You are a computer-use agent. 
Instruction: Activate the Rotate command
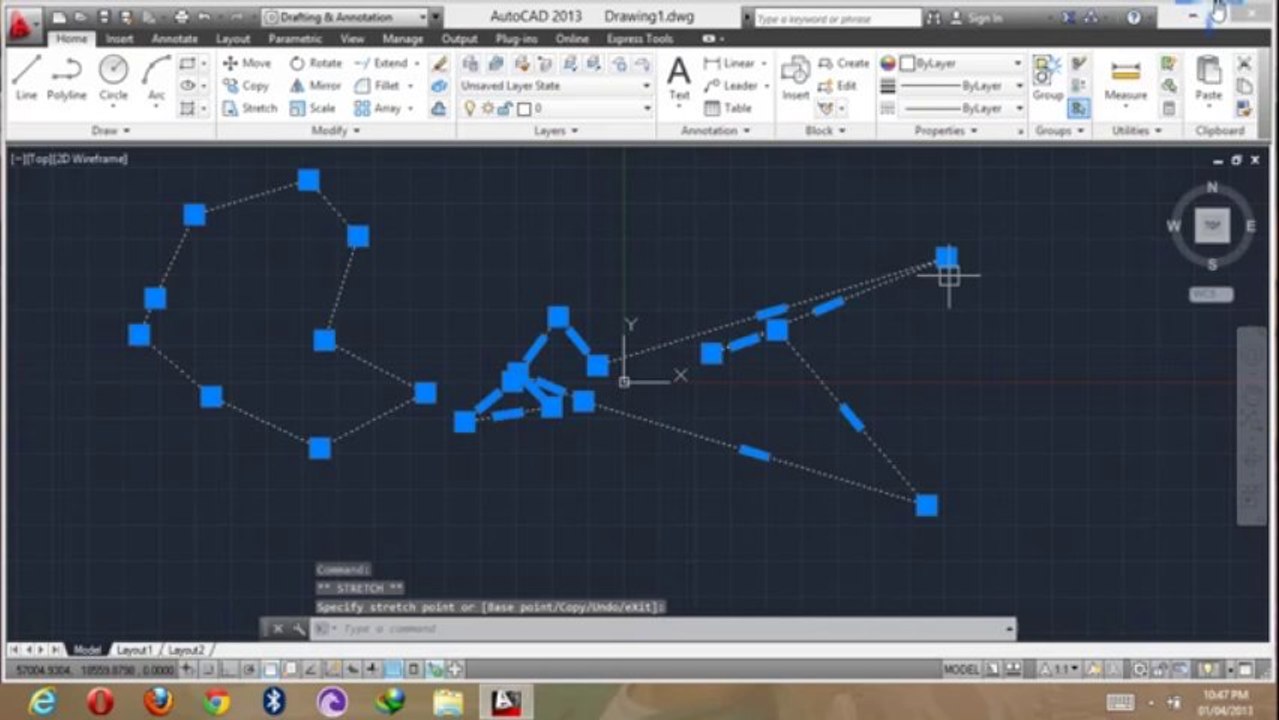click(x=316, y=63)
